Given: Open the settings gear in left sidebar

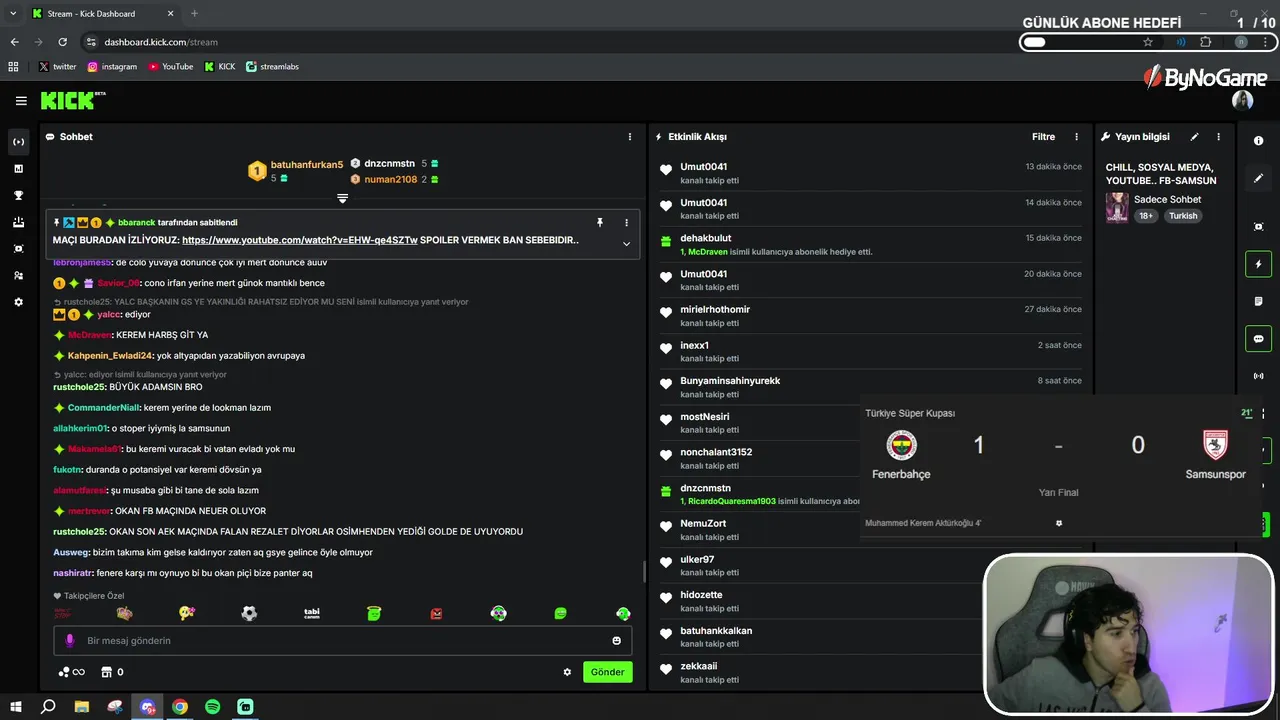Looking at the screenshot, I should point(18,302).
